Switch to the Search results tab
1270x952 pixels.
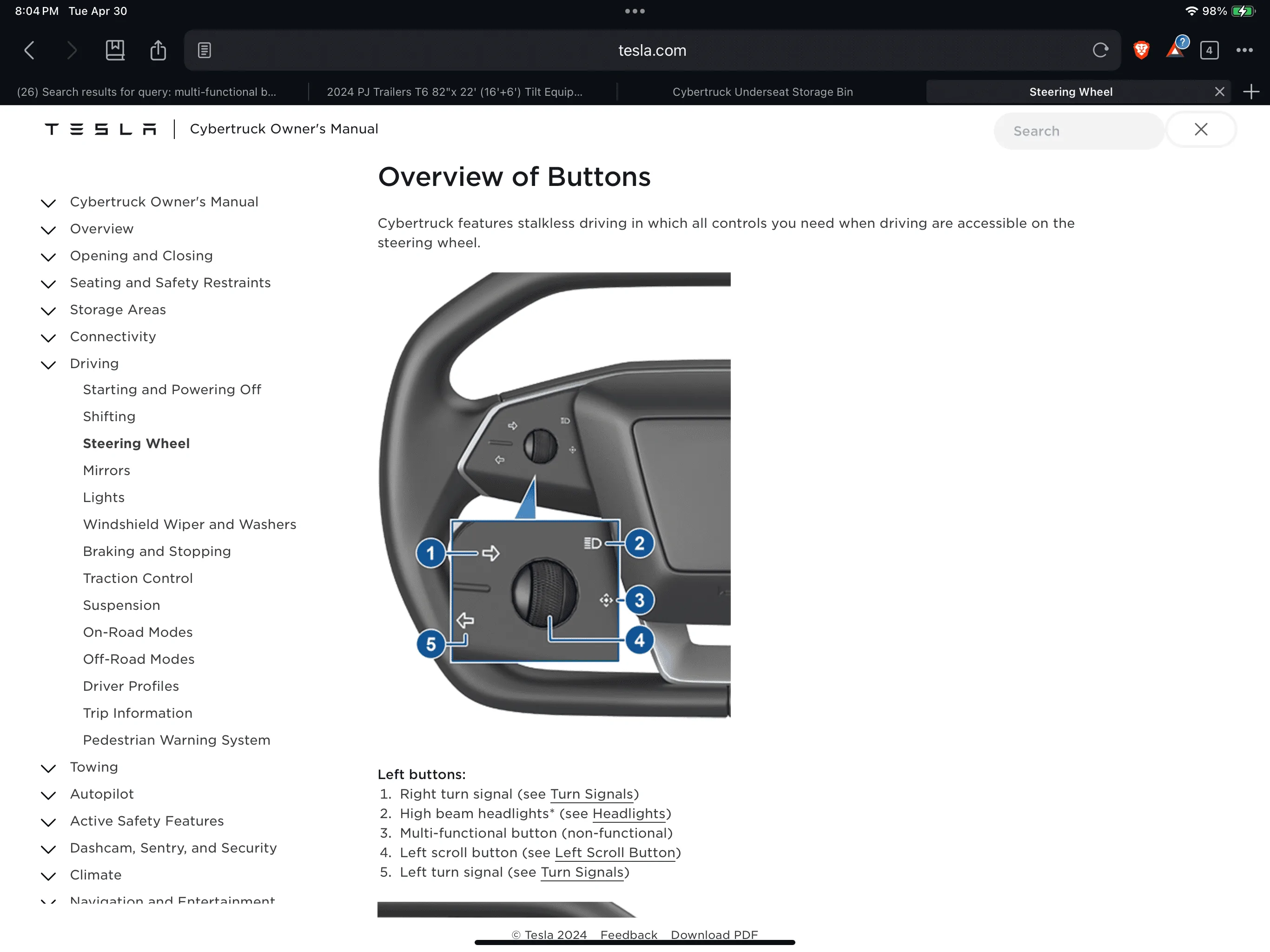pyautogui.click(x=147, y=92)
